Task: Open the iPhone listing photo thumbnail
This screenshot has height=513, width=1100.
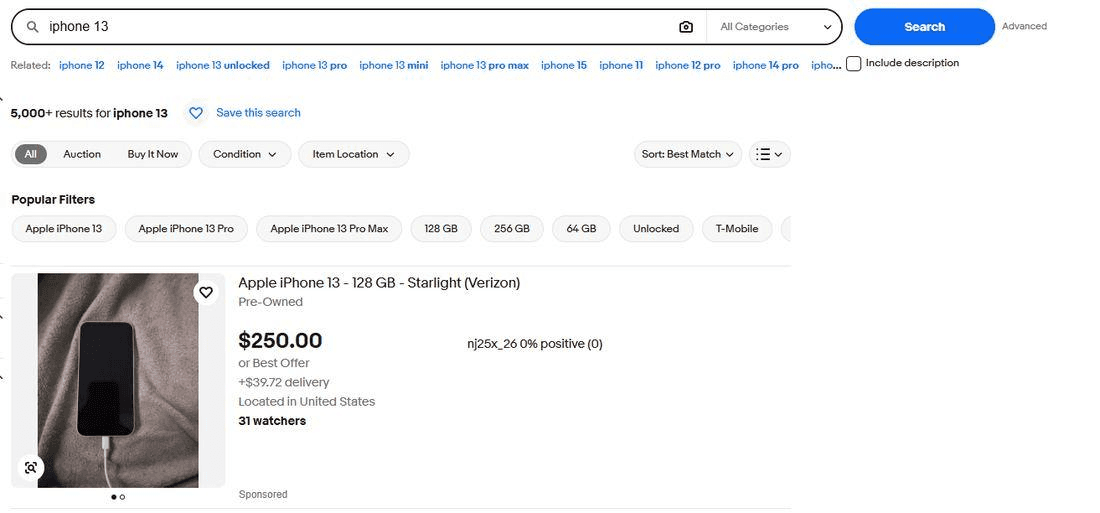Action: 118,380
